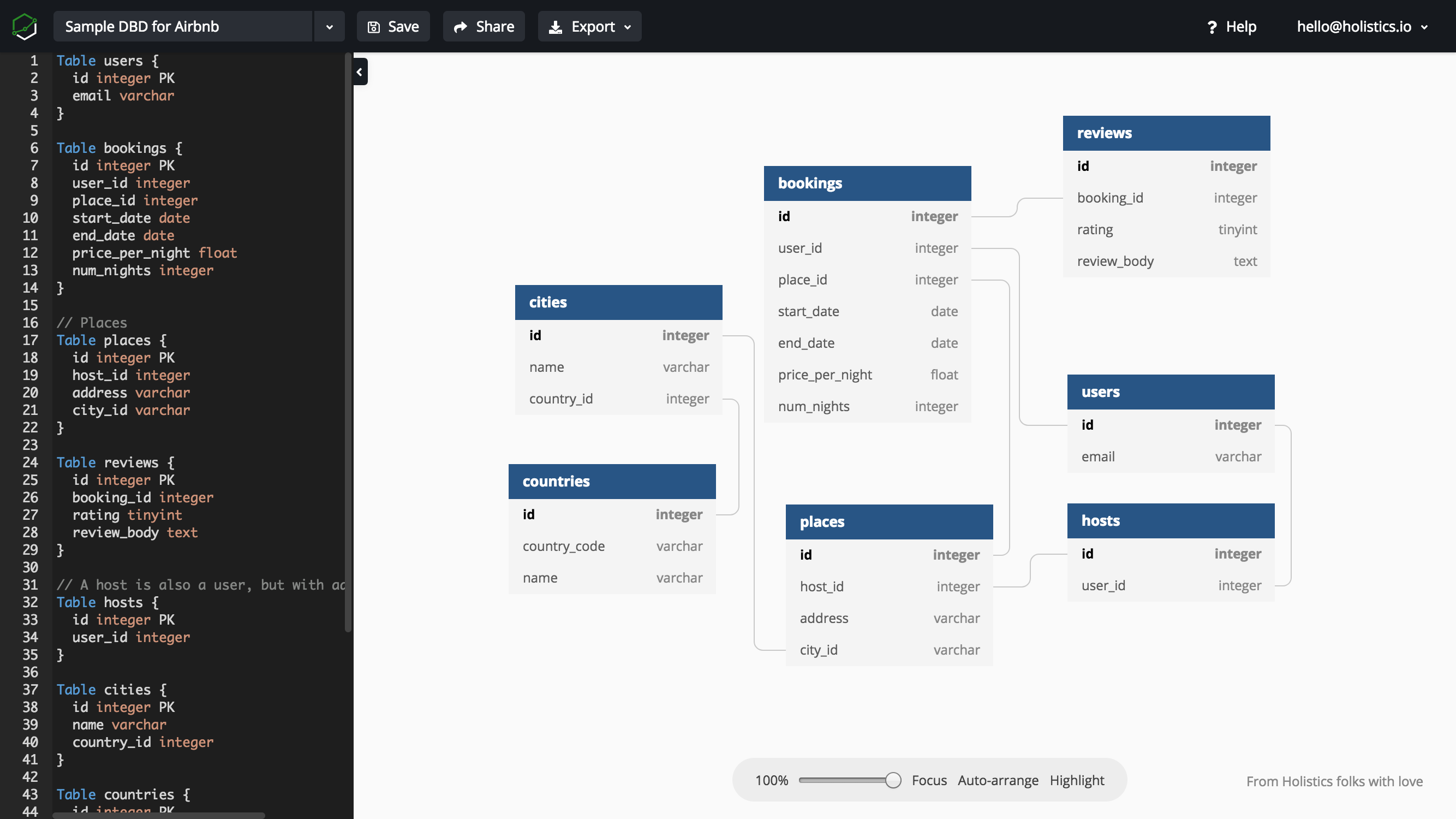
Task: Click the collapse panel arrow icon
Action: [360, 72]
